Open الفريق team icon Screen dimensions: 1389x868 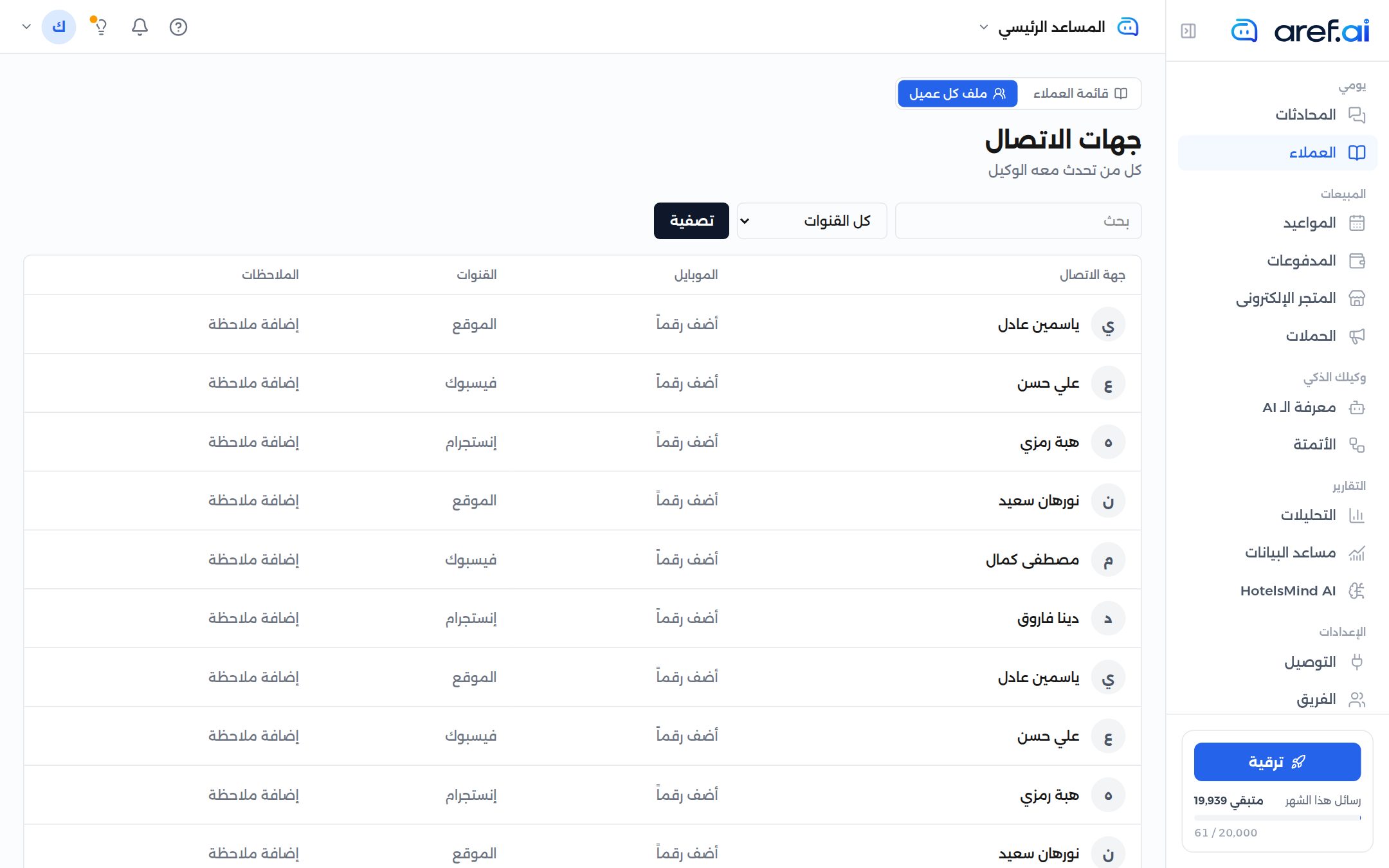1357,700
